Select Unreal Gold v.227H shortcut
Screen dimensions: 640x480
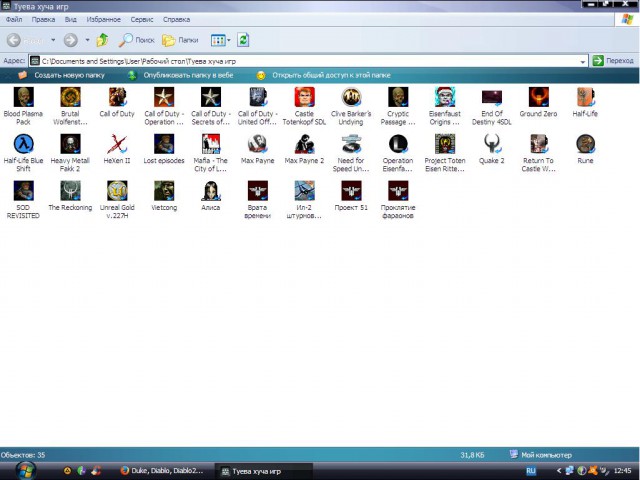(x=117, y=191)
